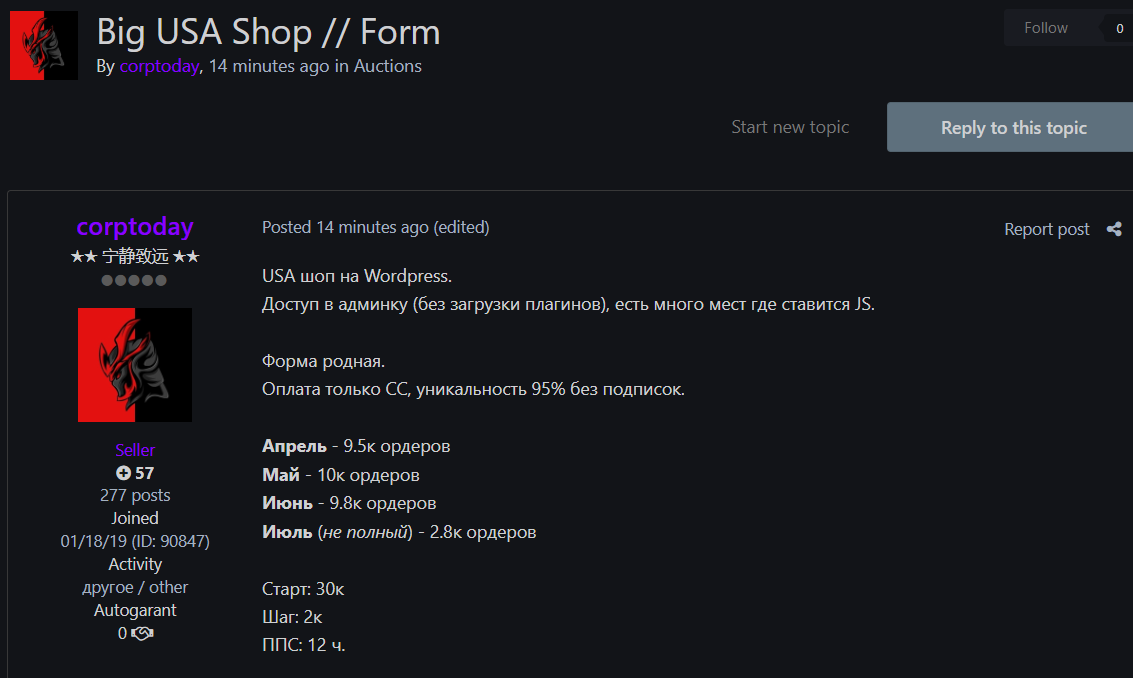Click the 'другое / other' activity text
This screenshot has width=1133, height=678.
[135, 587]
